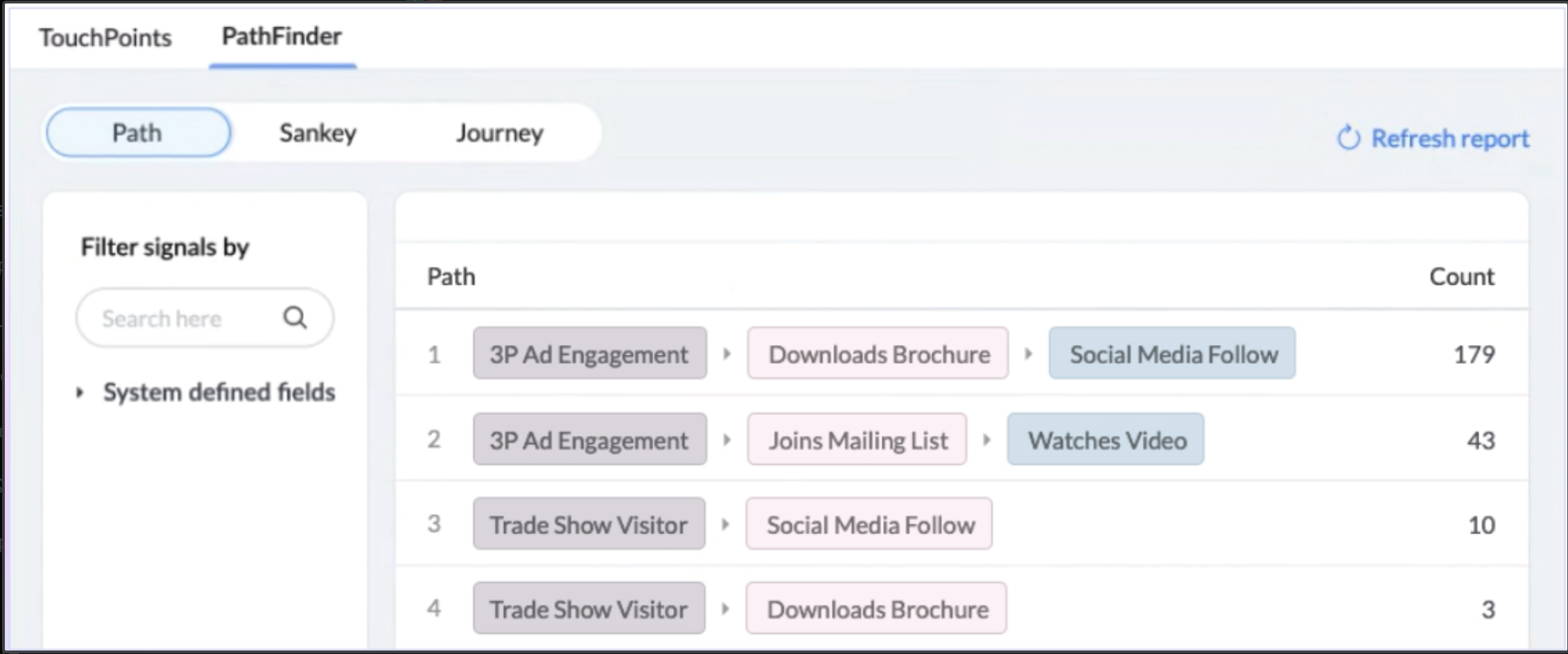Open the Journey view
1568x654 pixels.
pos(500,132)
